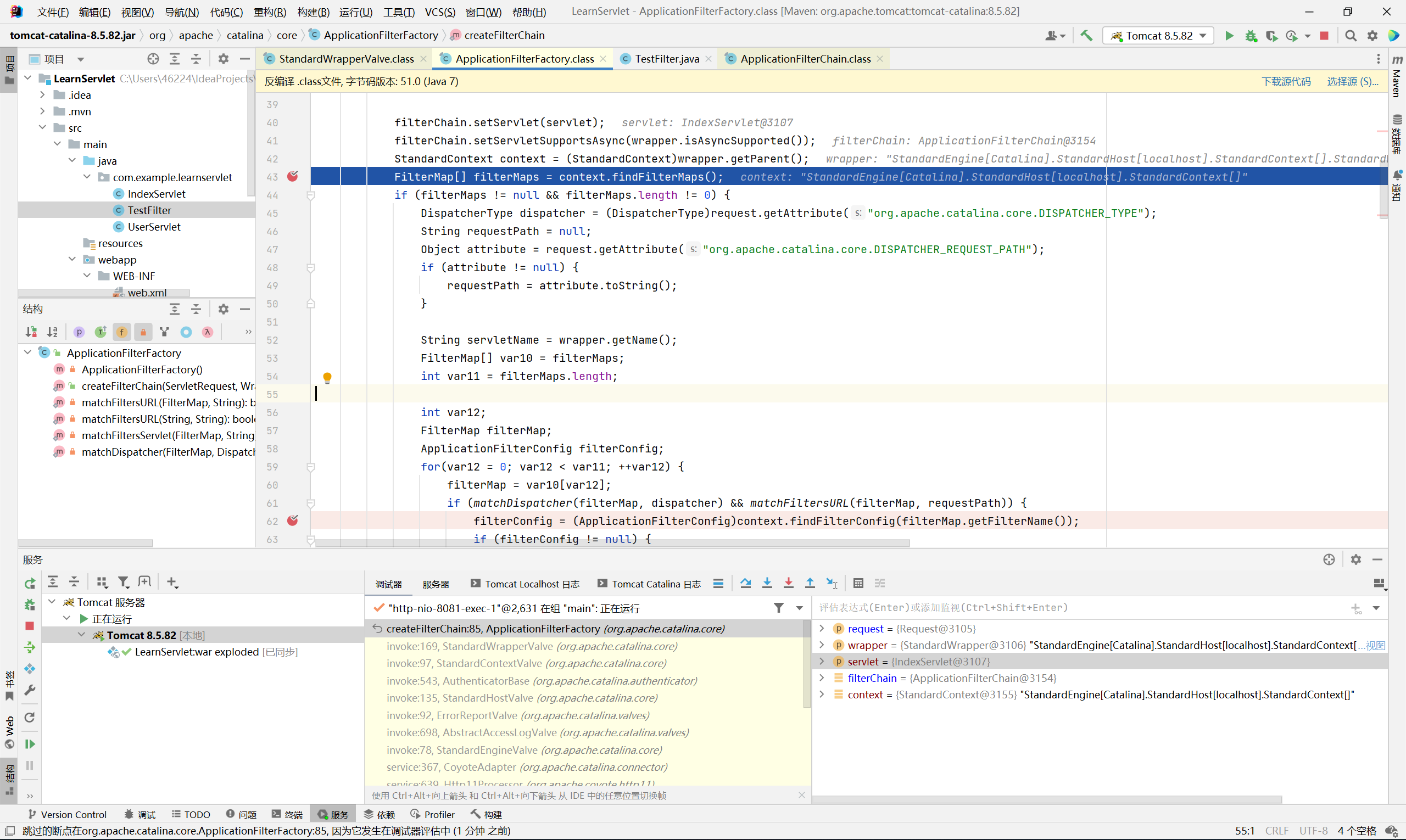Stop the running Tomcat with red square
1406x840 pixels.
tap(1324, 36)
